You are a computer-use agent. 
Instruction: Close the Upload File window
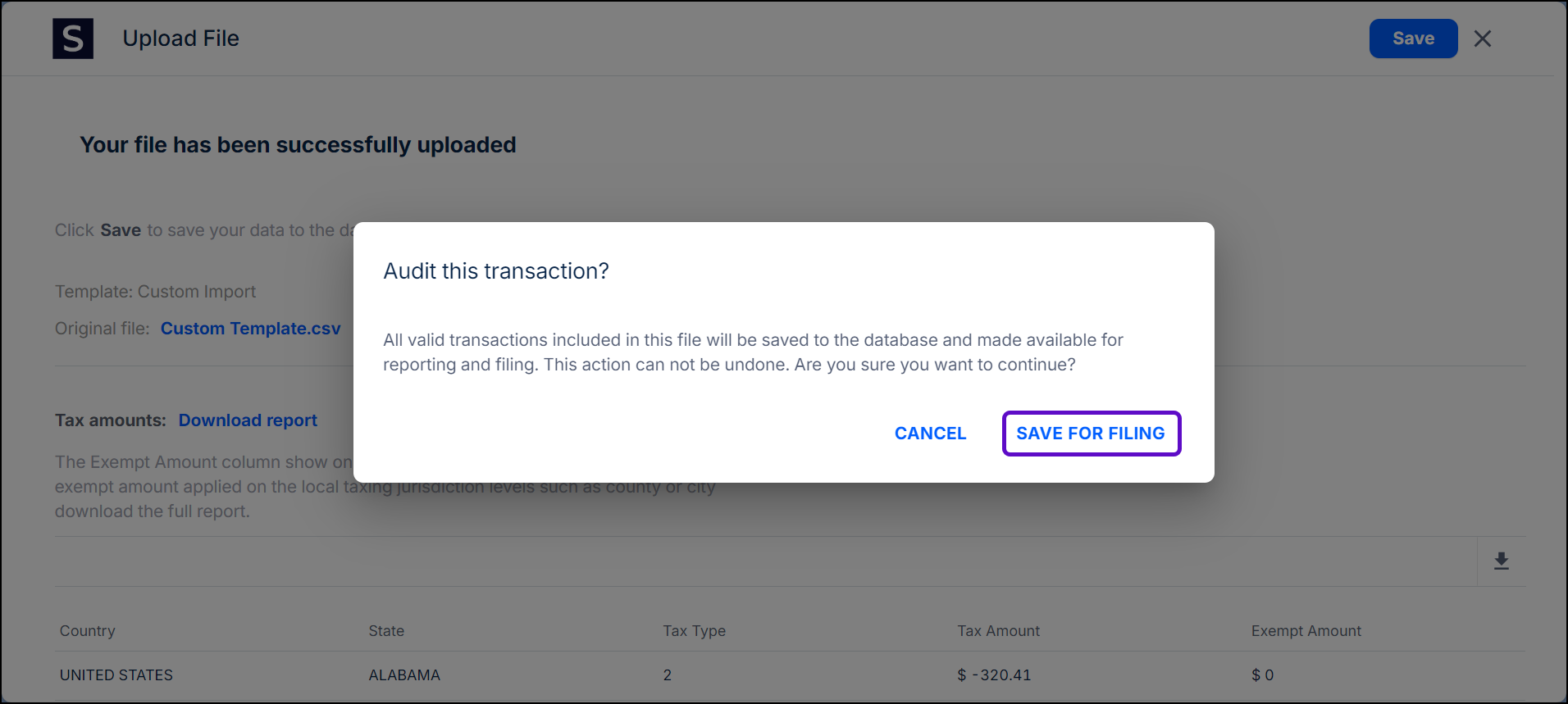click(1482, 39)
